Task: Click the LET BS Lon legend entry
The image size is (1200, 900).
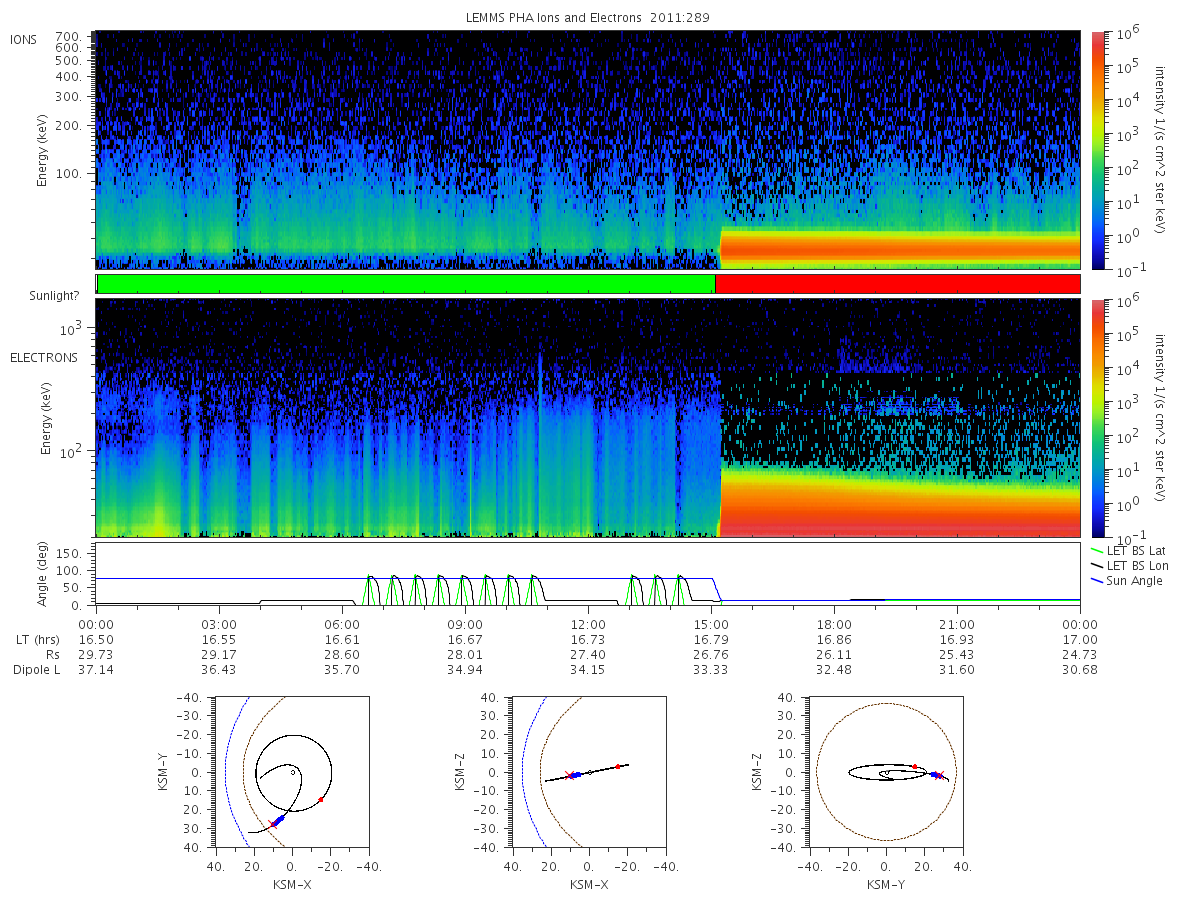Action: click(1129, 565)
